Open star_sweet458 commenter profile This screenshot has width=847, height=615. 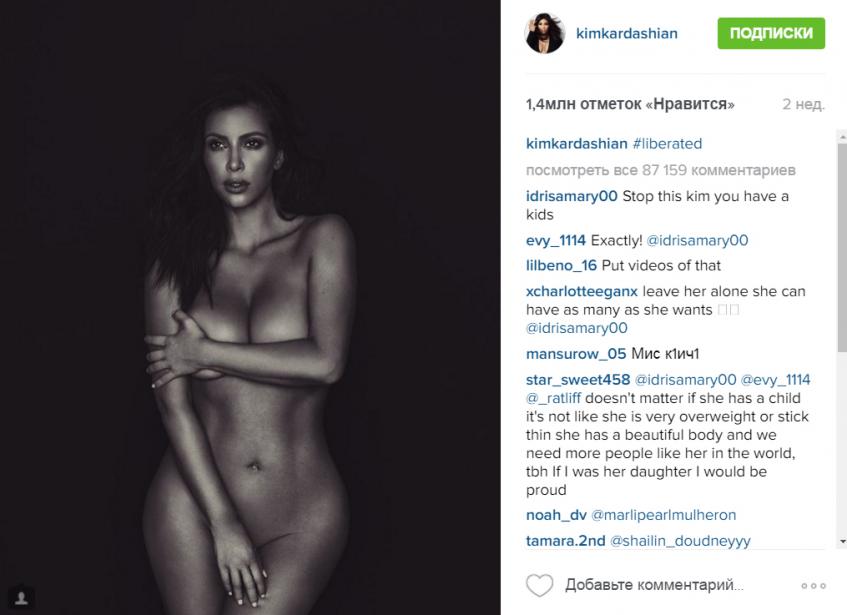pyautogui.click(x=578, y=380)
